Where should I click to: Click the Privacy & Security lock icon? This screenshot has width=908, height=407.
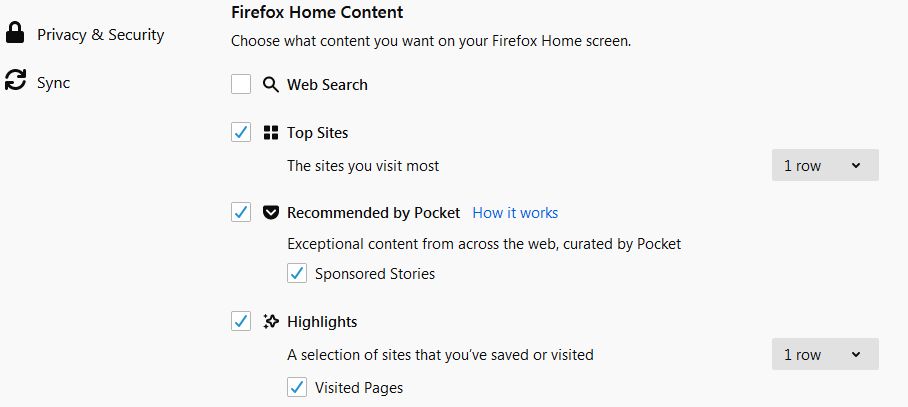point(14,33)
